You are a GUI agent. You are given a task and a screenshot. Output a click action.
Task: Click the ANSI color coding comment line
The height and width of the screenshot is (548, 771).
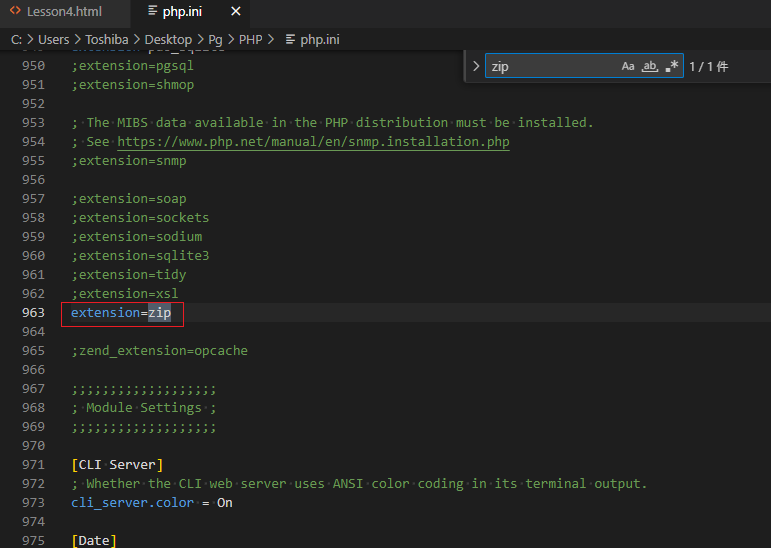[x=359, y=484]
